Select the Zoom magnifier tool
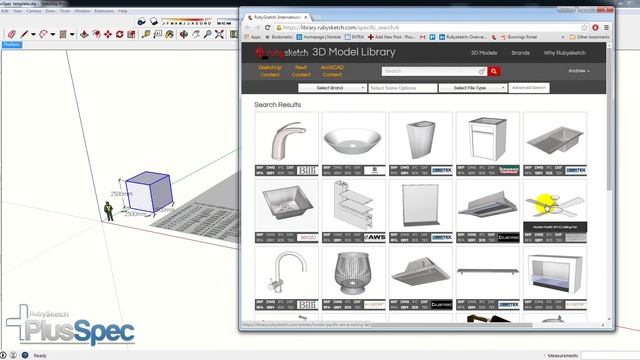The height and width of the screenshot is (360, 640). click(x=207, y=34)
